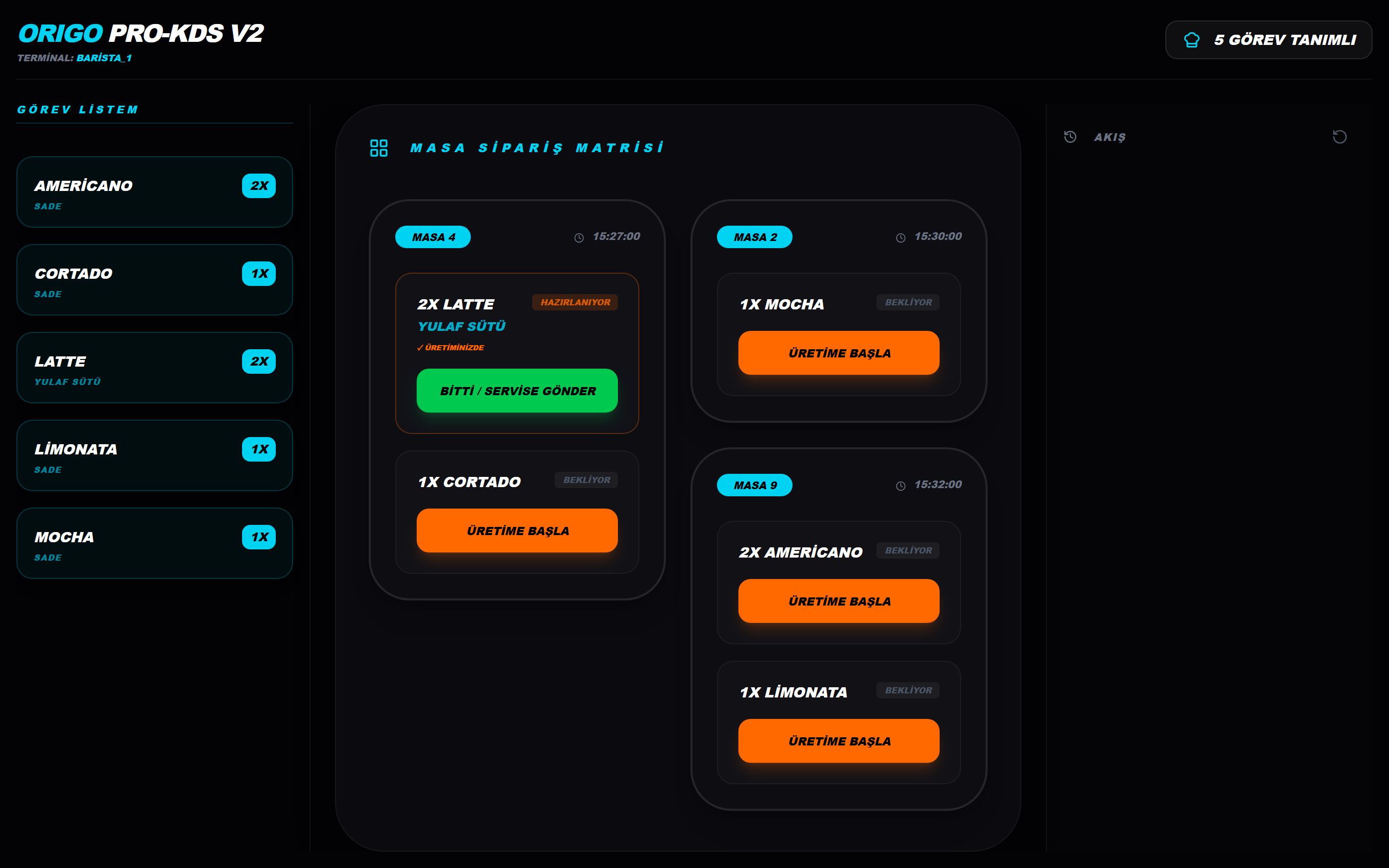1389x868 pixels.
Task: Select the Mocha task card
Action: pyautogui.click(x=154, y=543)
